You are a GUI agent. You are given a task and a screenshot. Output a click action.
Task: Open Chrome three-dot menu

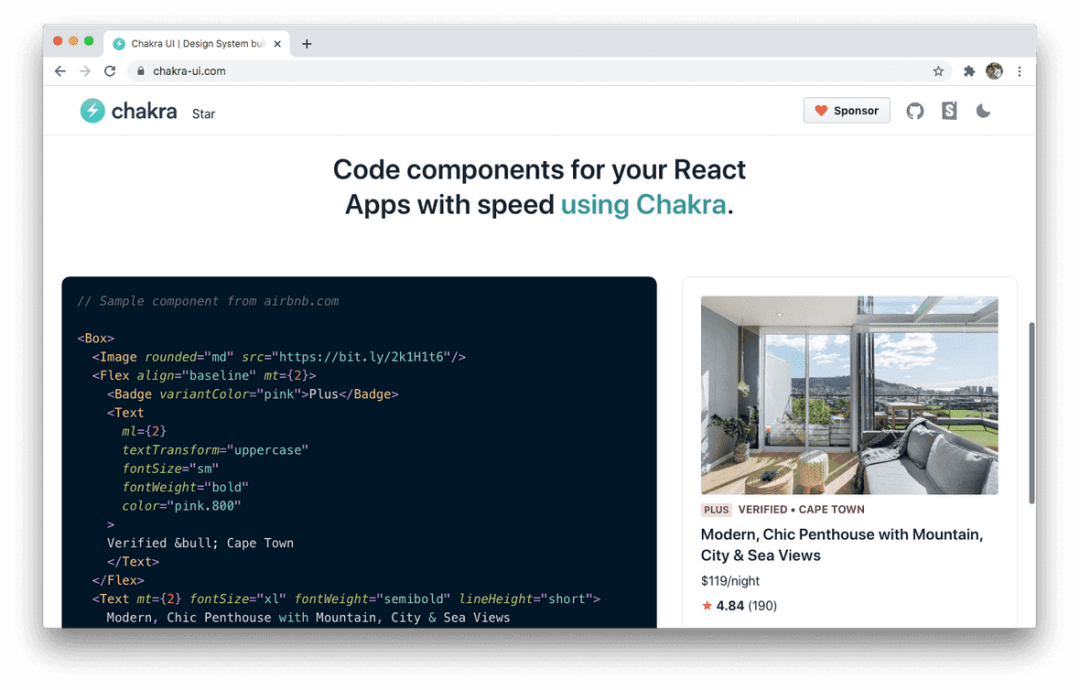tap(1019, 71)
